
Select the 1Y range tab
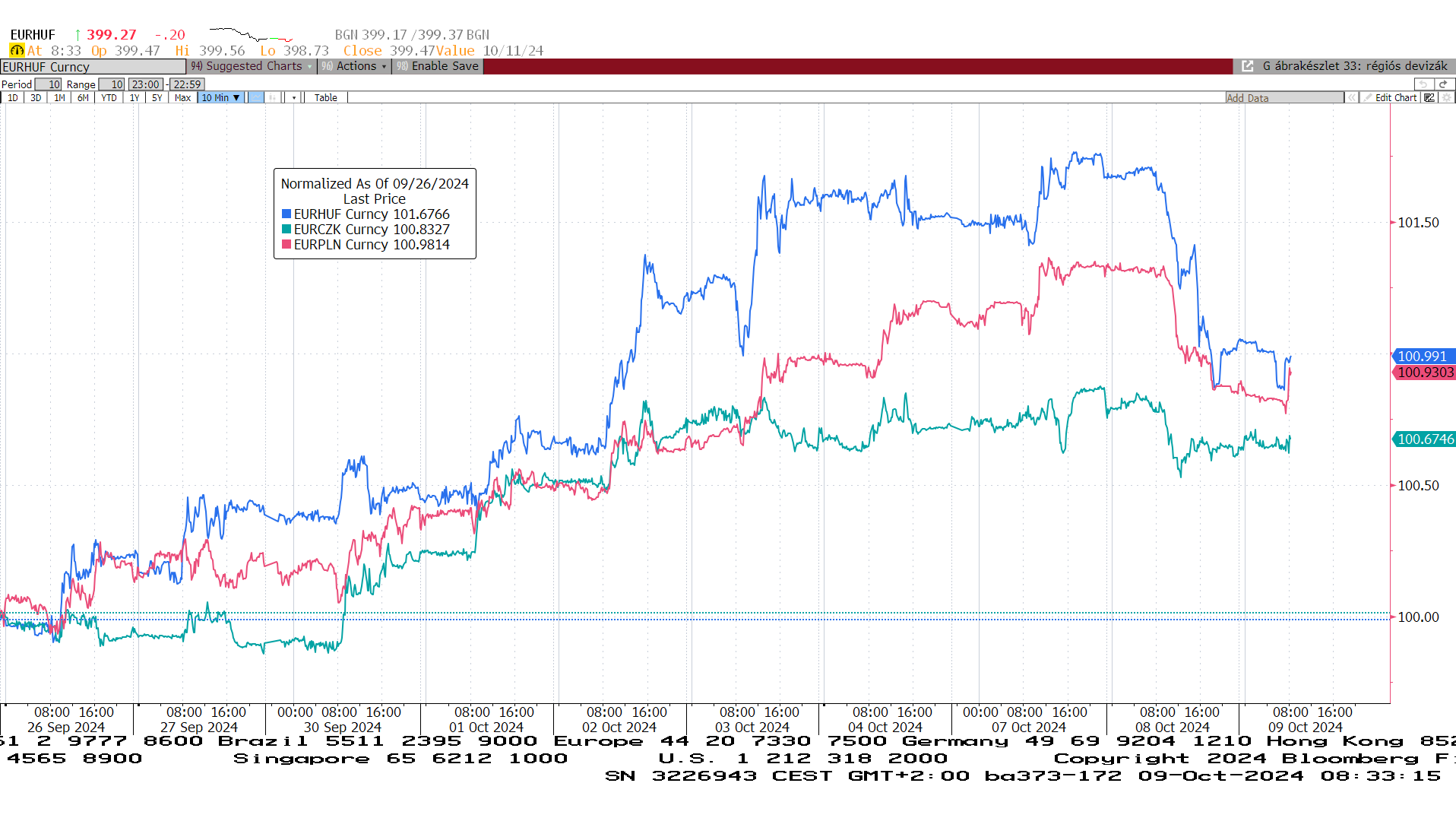135,97
